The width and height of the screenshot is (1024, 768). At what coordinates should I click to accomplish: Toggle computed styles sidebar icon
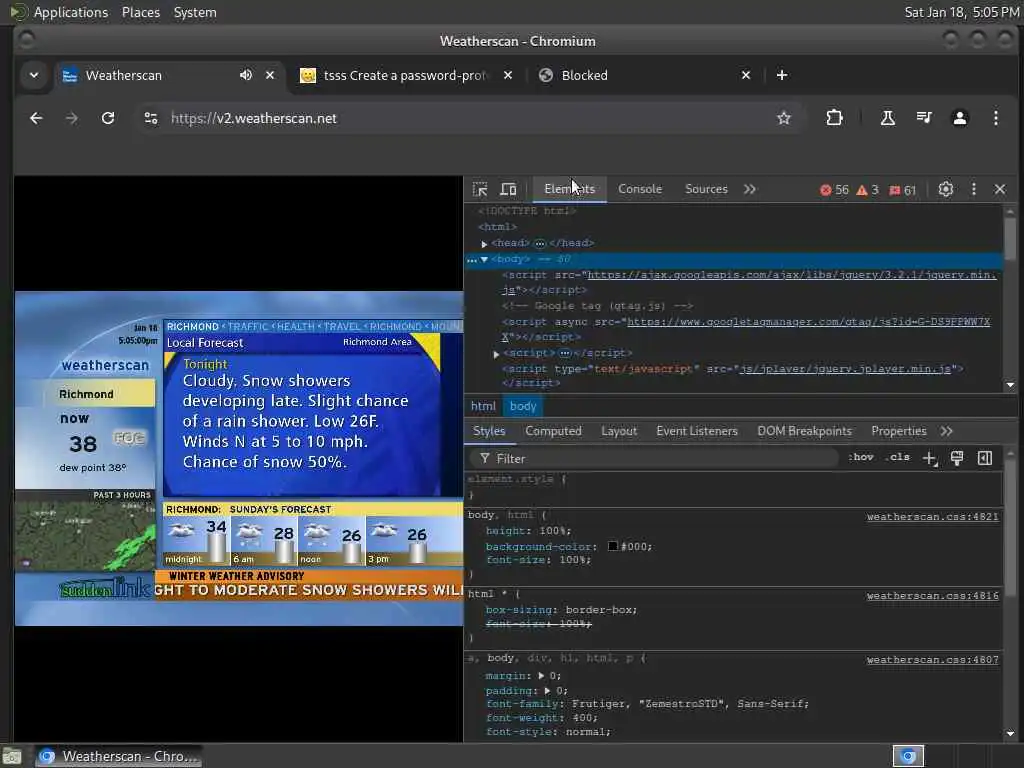pyautogui.click(x=985, y=458)
